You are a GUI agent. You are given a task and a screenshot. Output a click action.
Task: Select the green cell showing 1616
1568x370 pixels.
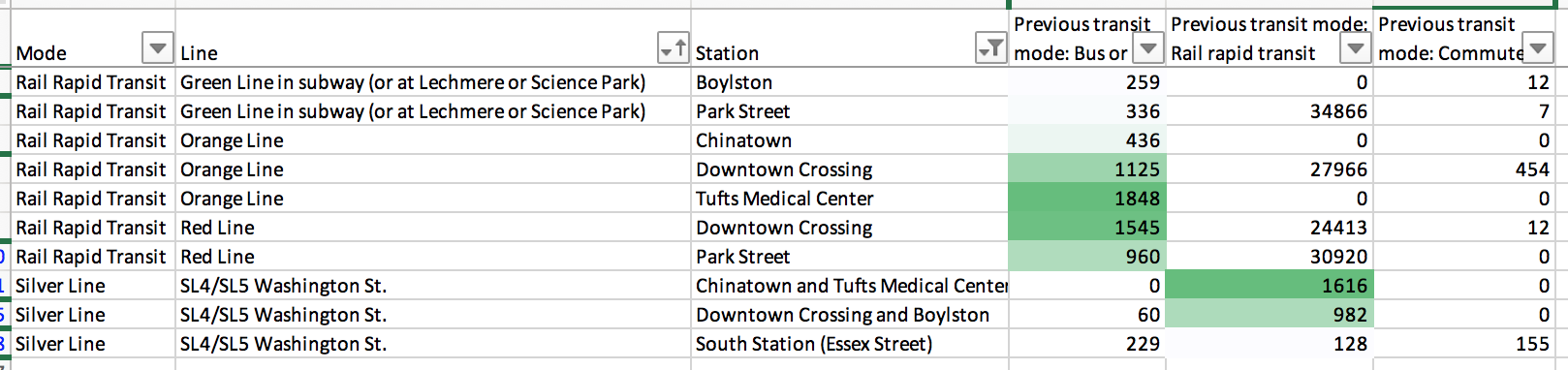[x=1269, y=286]
